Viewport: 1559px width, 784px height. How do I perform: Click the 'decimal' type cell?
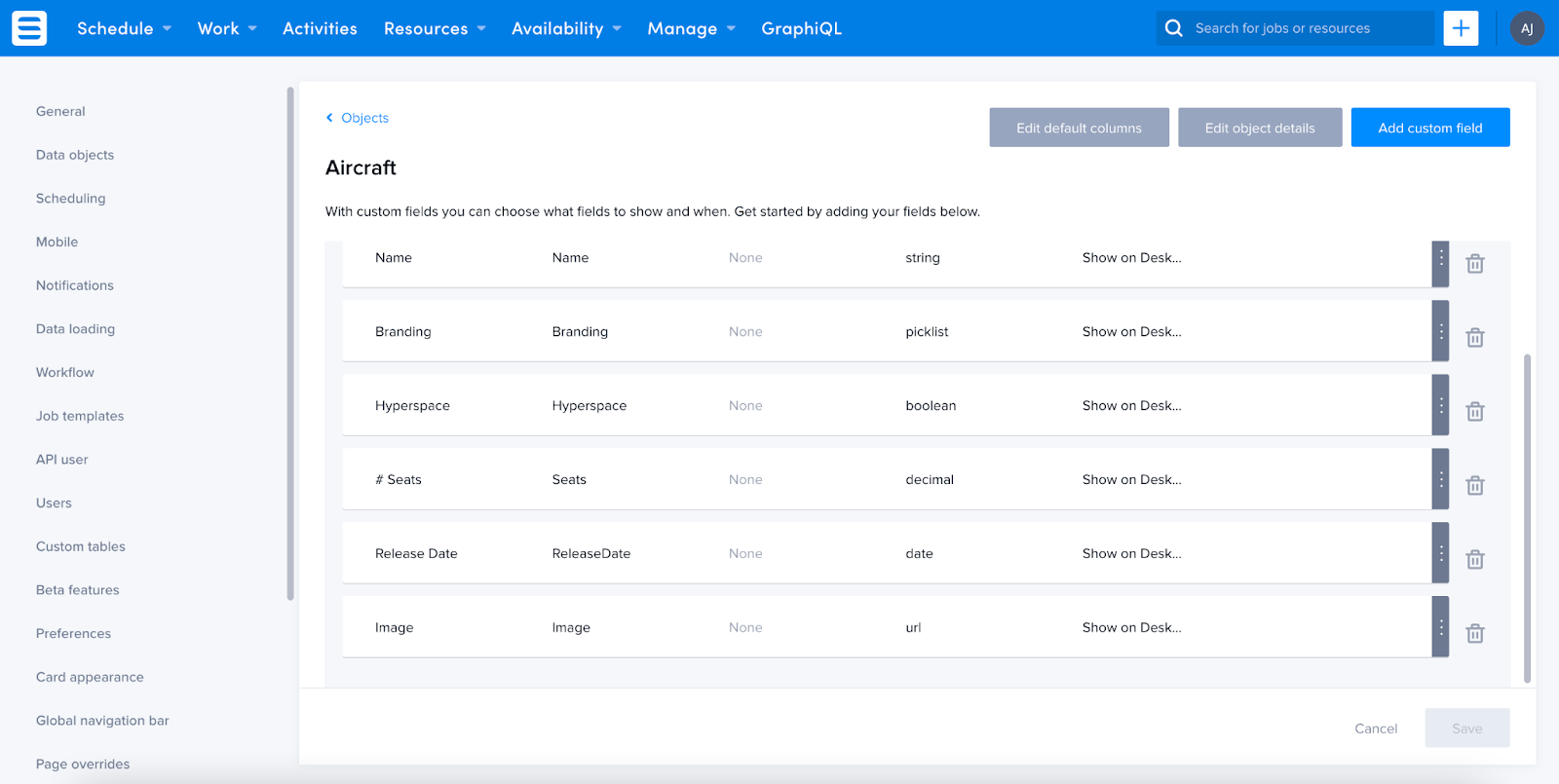(x=930, y=480)
